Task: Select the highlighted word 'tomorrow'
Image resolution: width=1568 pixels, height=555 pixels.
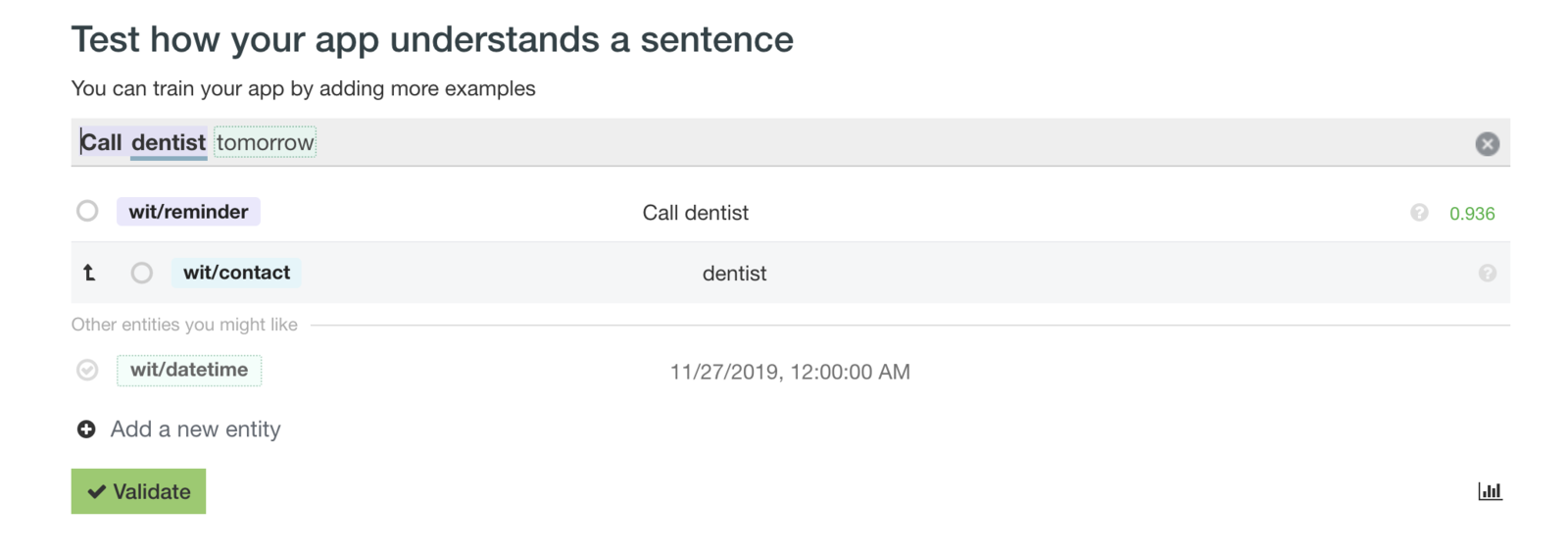Action: 265,142
